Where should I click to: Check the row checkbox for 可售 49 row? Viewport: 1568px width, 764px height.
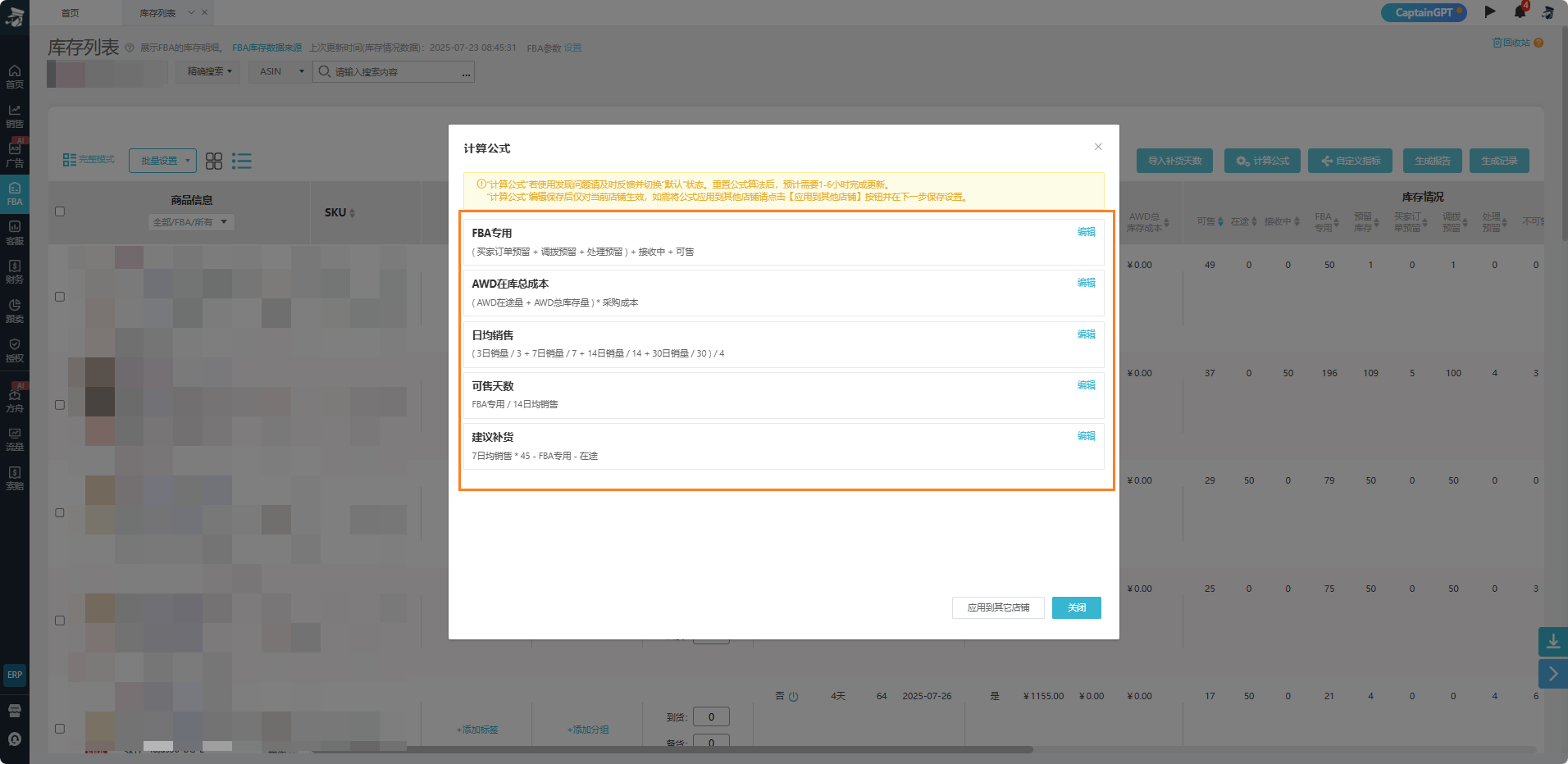(x=60, y=297)
